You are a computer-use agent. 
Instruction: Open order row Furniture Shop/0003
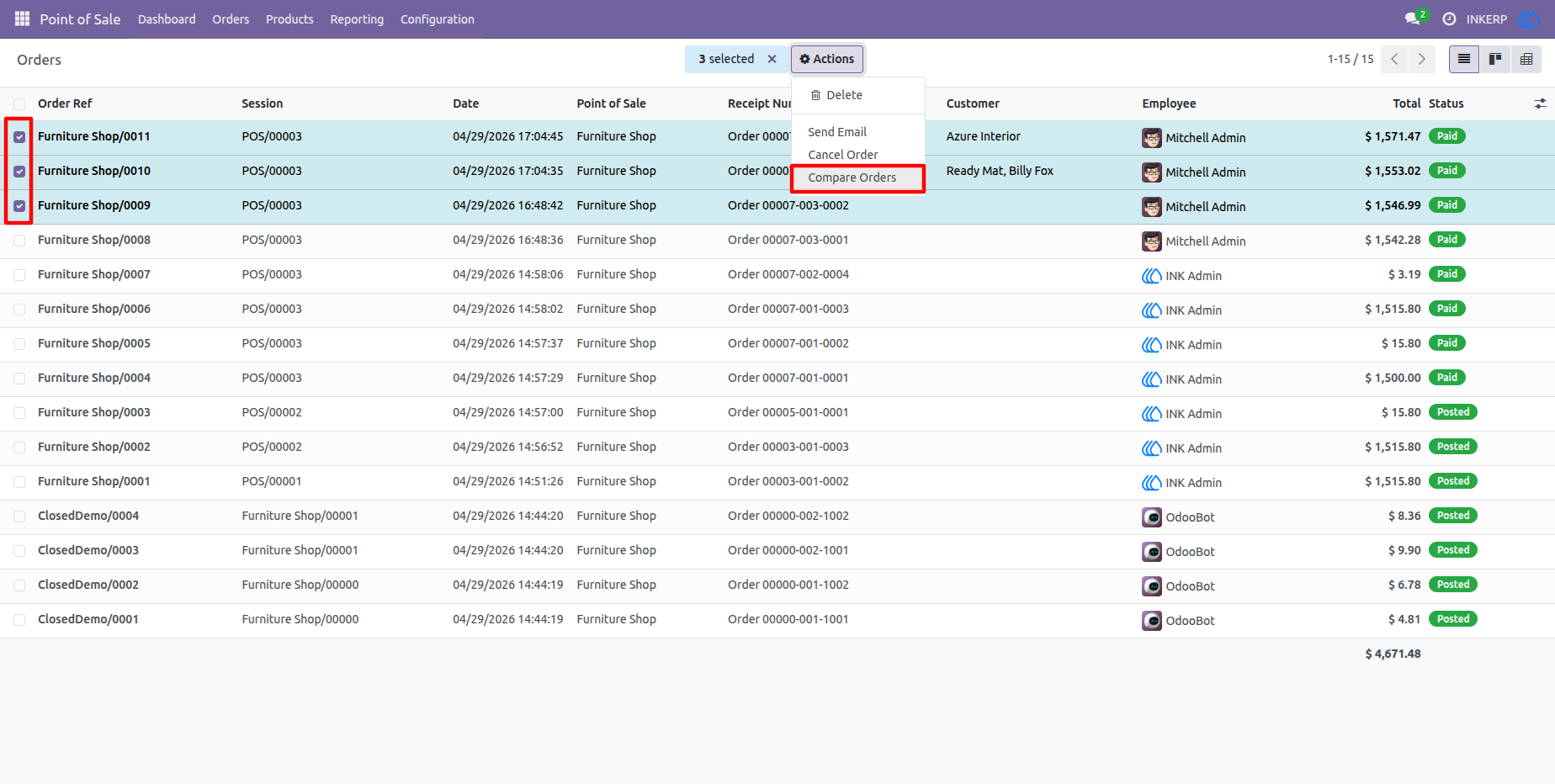(x=777, y=413)
